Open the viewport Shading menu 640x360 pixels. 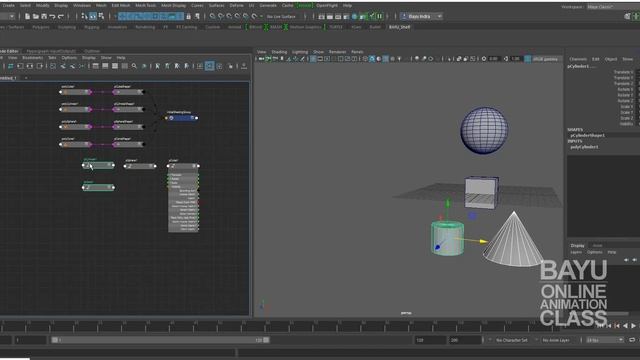point(279,52)
